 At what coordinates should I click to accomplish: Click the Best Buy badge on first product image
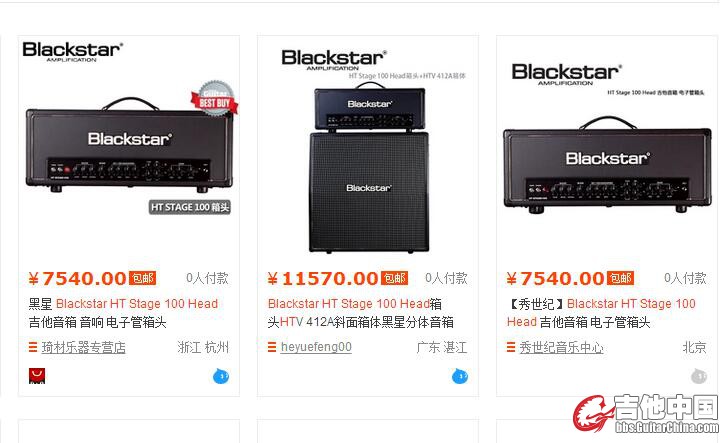coord(214,99)
